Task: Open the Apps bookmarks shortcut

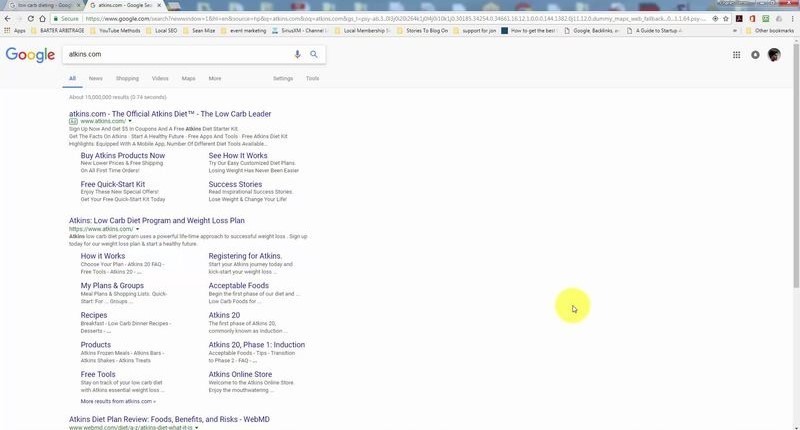Action: [x=15, y=31]
